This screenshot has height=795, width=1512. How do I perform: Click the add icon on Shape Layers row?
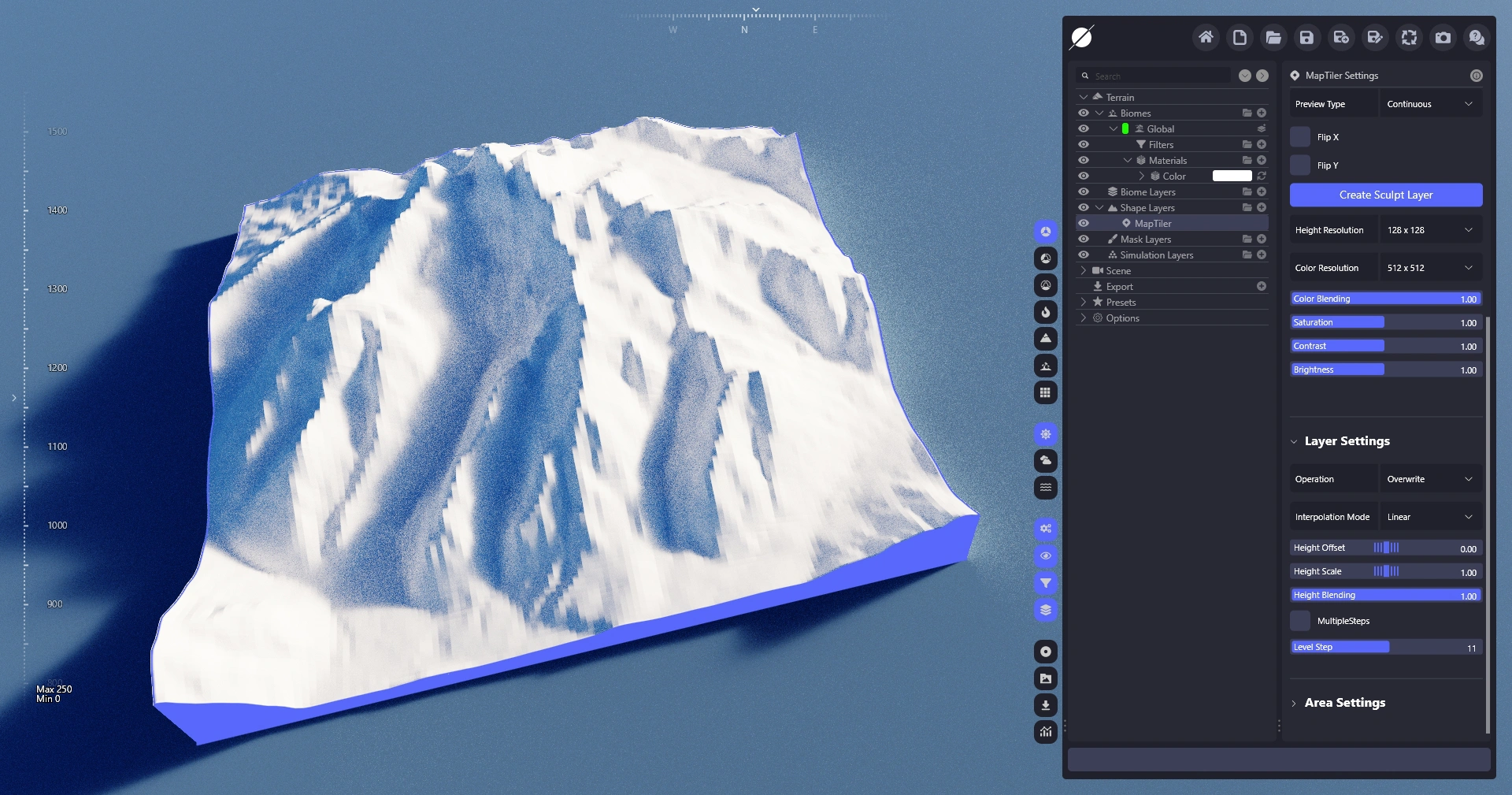[1262, 207]
